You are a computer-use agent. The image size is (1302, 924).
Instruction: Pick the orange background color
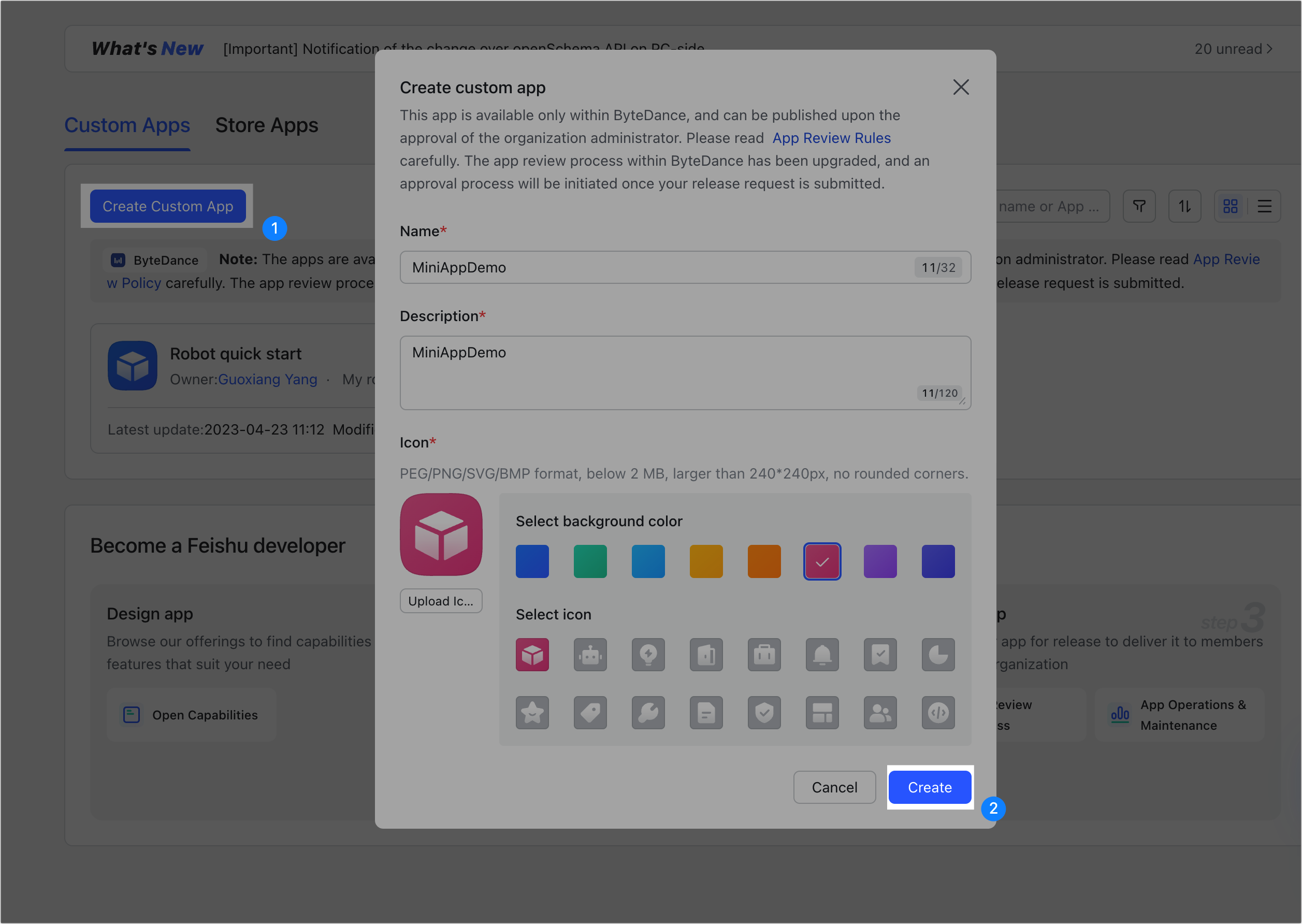(764, 561)
